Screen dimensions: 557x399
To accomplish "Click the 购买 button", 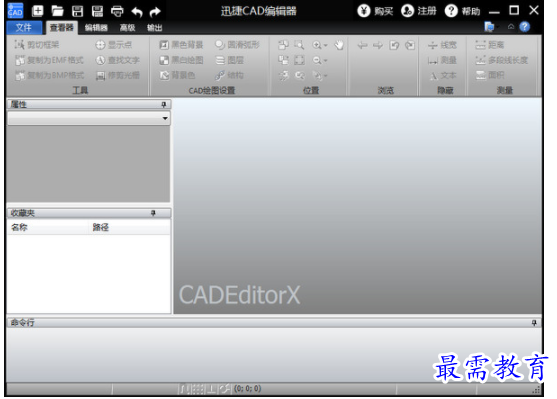I will 375,11.
